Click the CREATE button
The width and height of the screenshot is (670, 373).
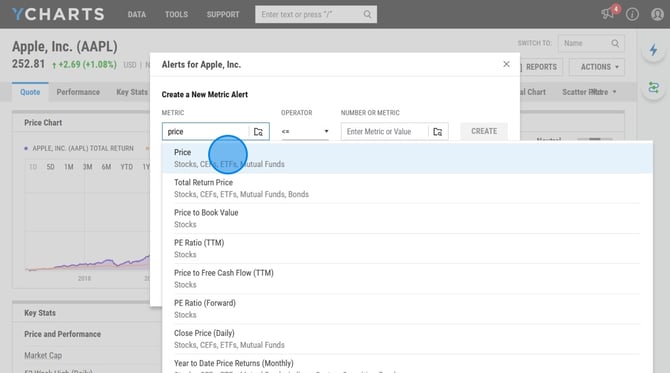click(484, 131)
